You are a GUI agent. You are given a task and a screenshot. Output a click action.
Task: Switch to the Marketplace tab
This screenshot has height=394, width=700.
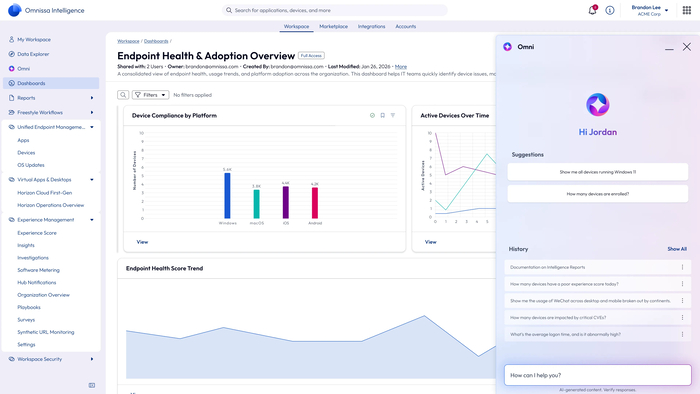333,26
